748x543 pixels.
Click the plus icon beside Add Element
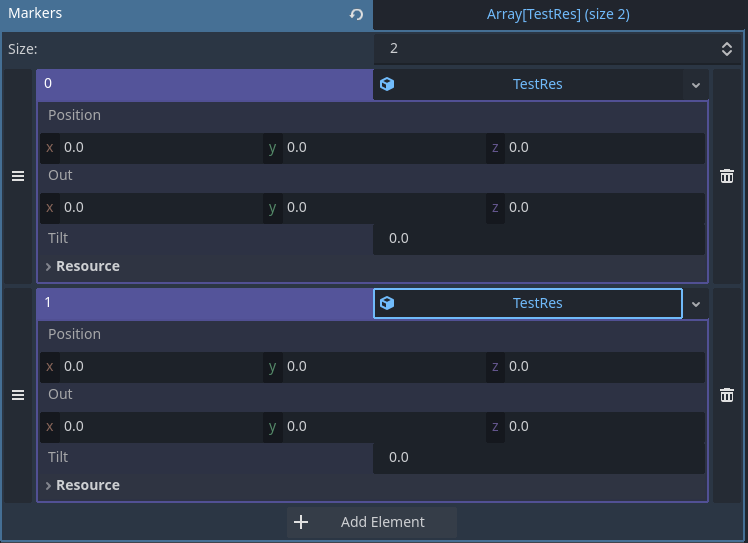tap(301, 522)
